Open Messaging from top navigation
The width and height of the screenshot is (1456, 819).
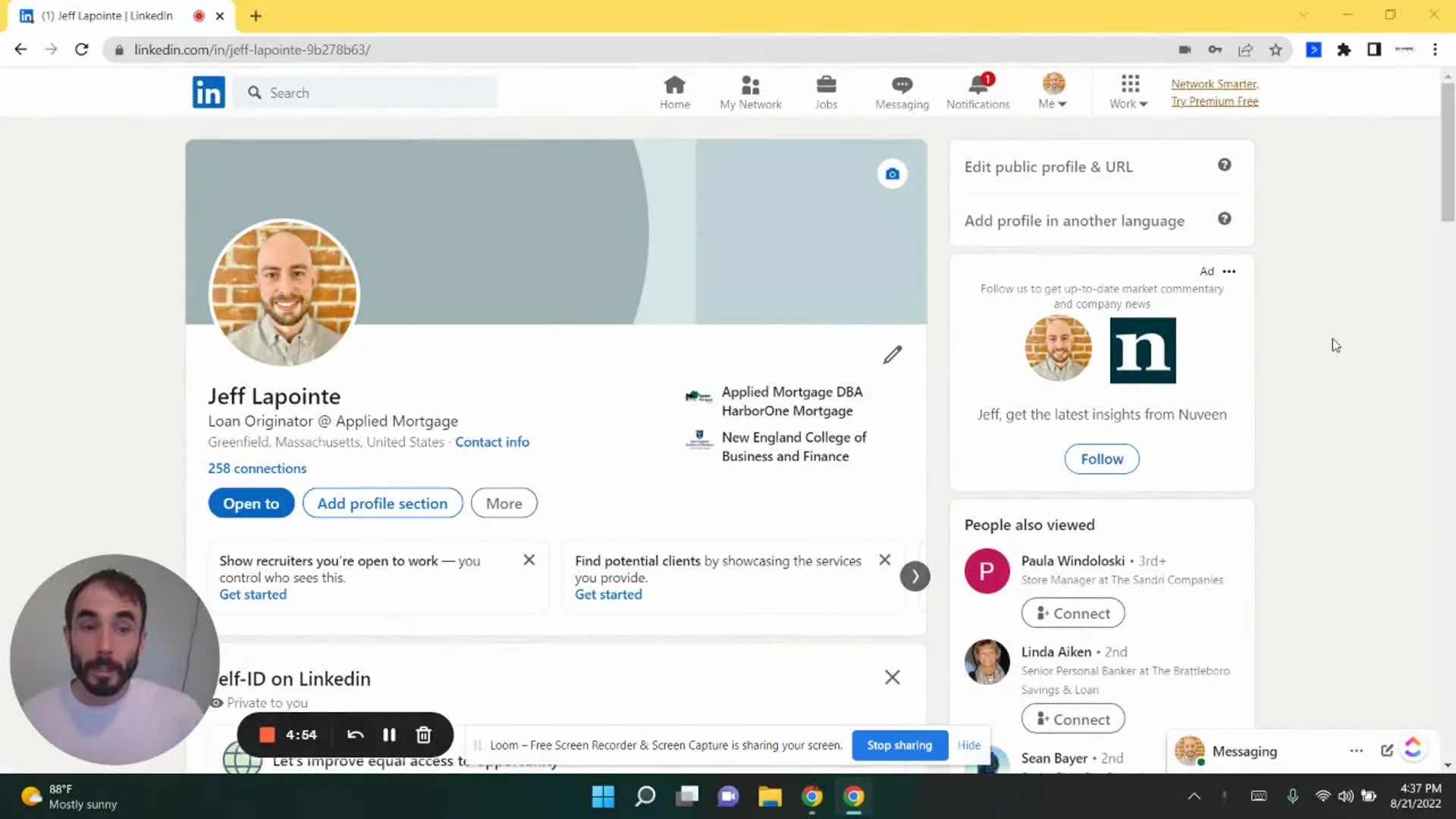click(902, 93)
